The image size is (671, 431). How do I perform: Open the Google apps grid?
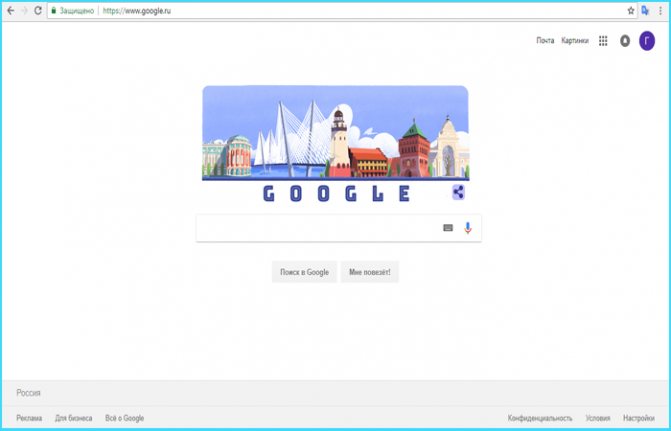pos(603,41)
